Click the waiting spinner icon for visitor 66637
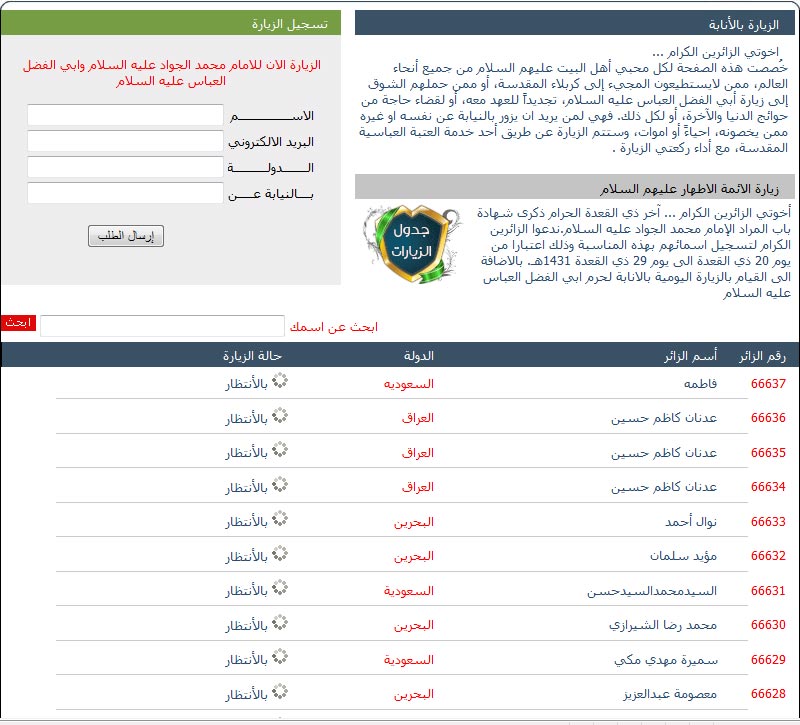800x725 pixels. (280, 383)
